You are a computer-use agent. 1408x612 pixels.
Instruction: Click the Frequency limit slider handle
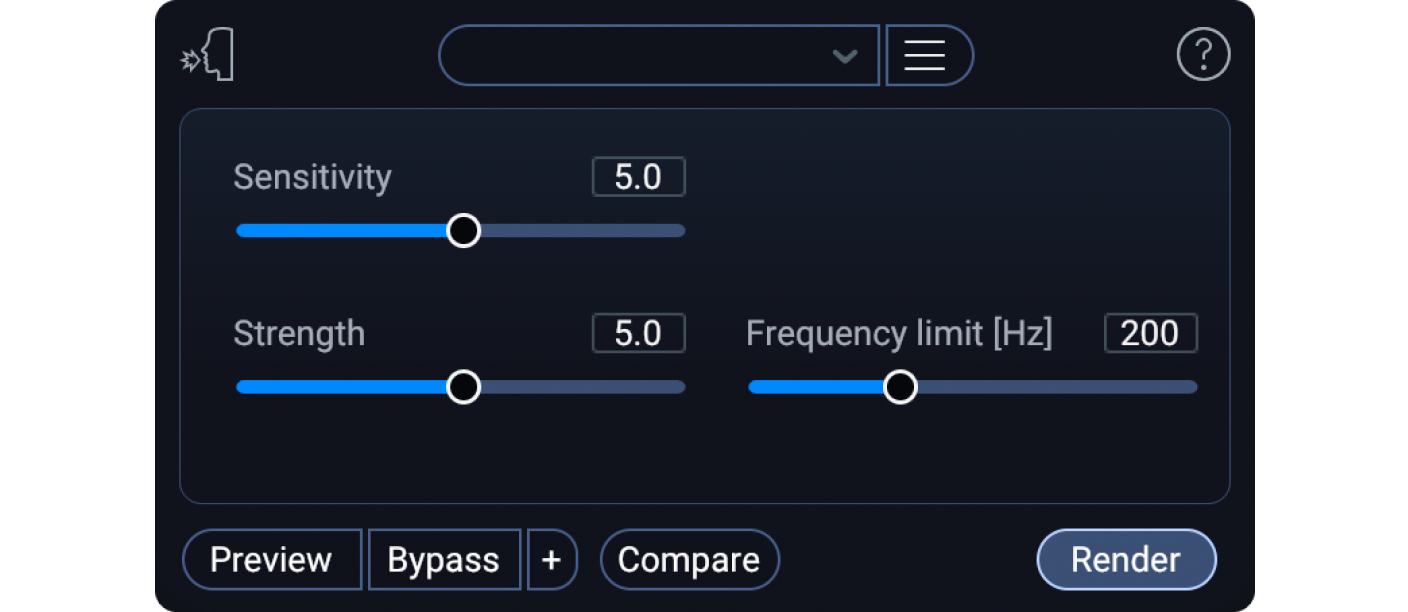click(901, 387)
